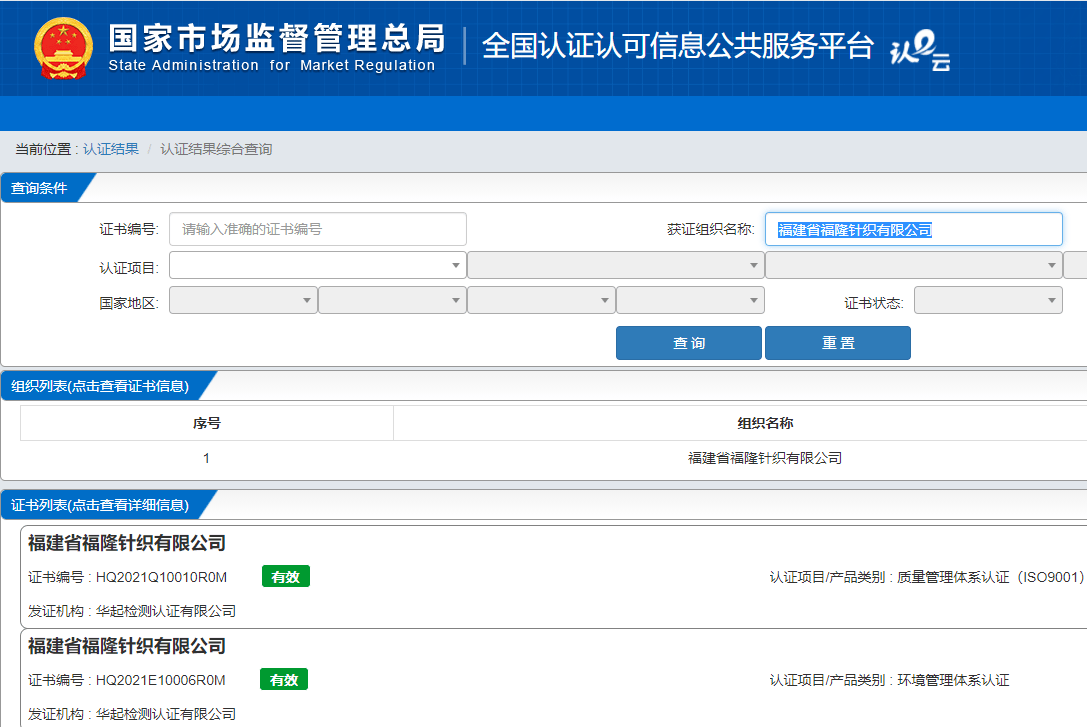Open the second 认证项目 dropdown
The height and width of the screenshot is (727, 1087).
pyautogui.click(x=616, y=265)
